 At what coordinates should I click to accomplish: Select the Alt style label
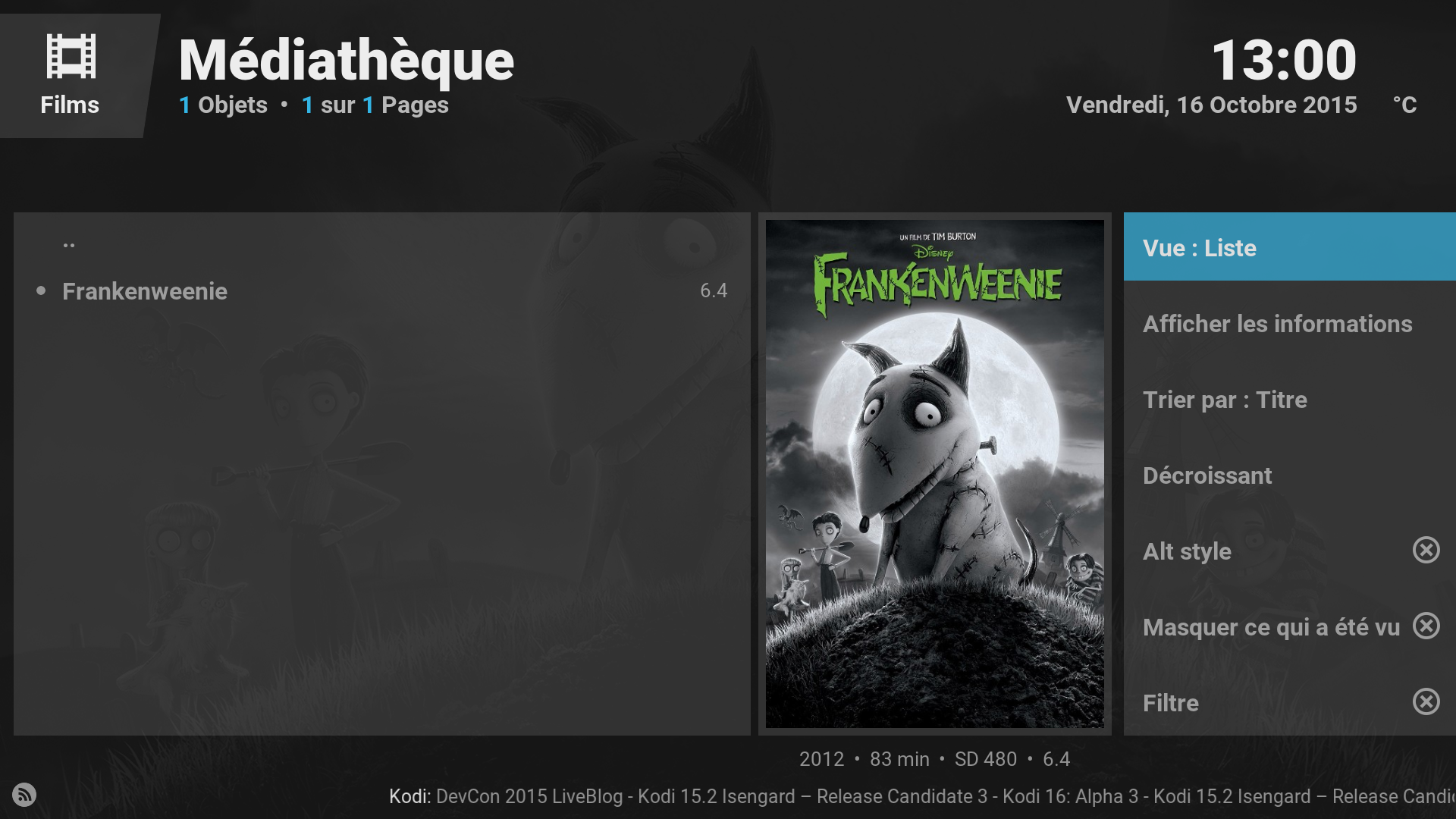(x=1187, y=551)
